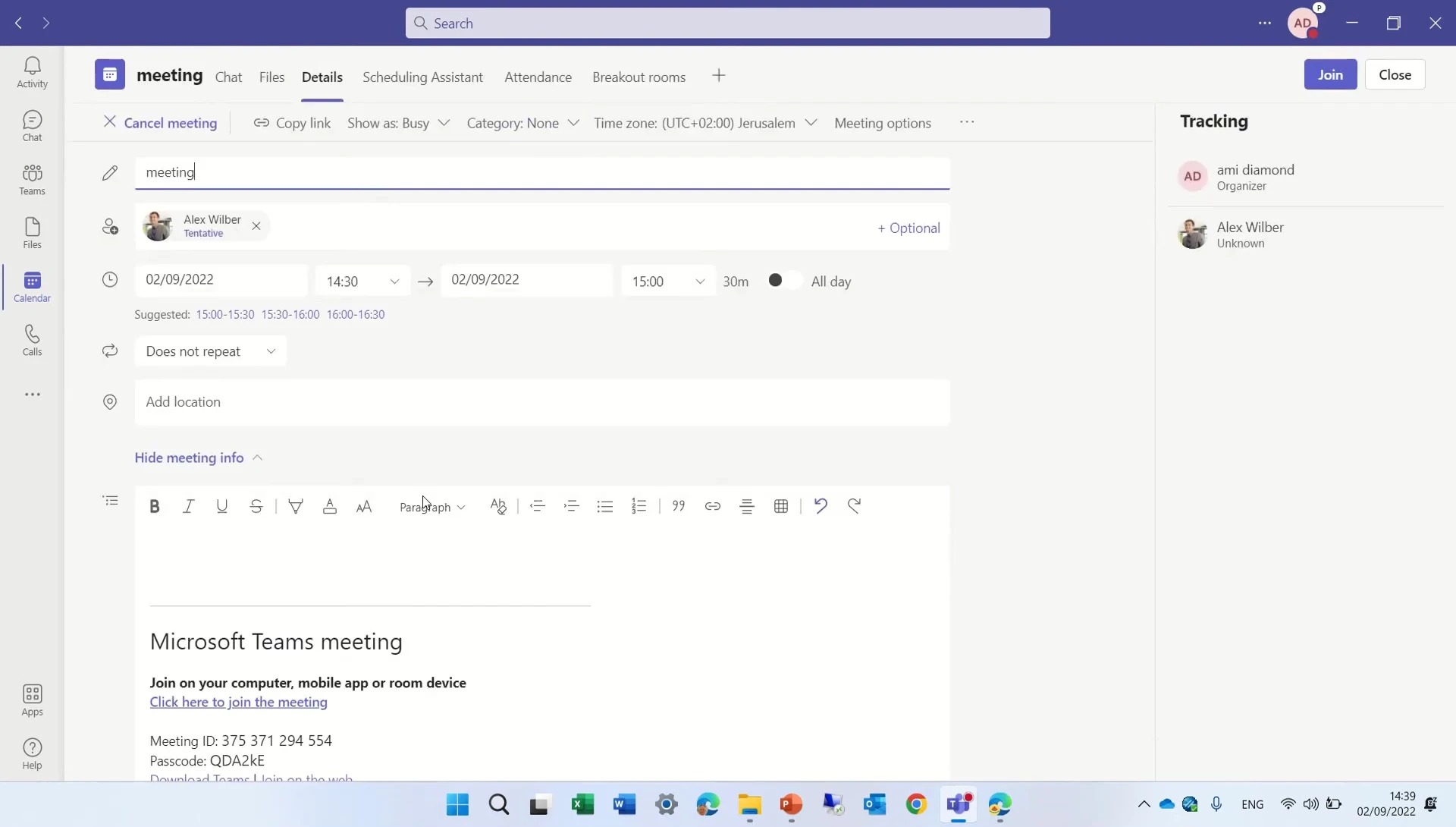
Task: Open the Attendance tab
Action: tap(538, 77)
